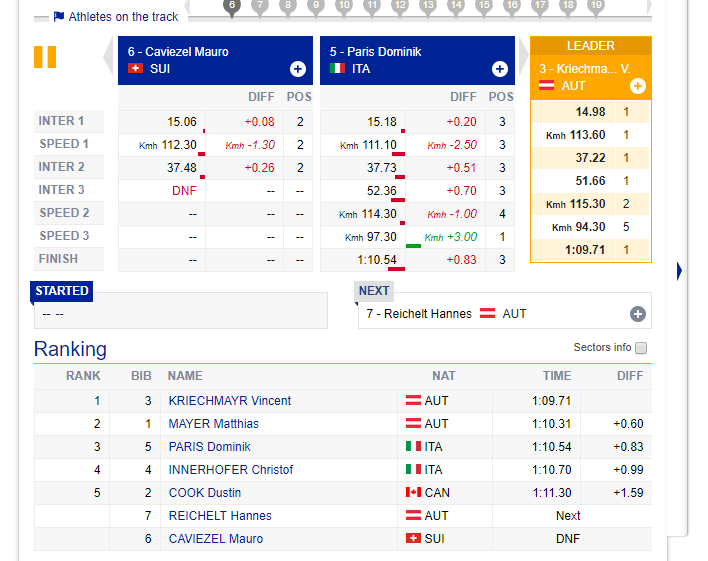Image resolution: width=708 pixels, height=561 pixels.
Task: Select bib marker 6 on timeline
Action: click(x=232, y=7)
